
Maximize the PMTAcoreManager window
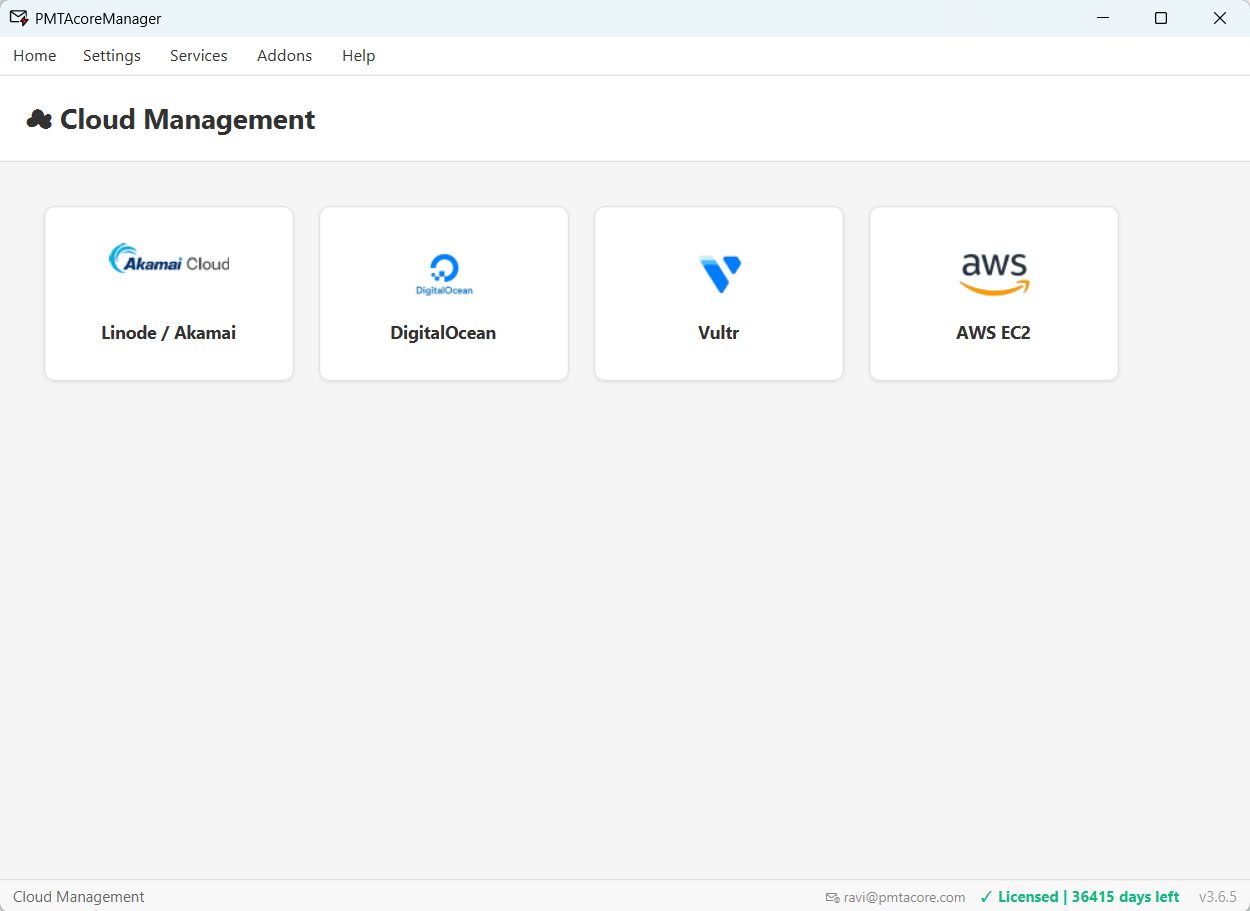(1161, 18)
